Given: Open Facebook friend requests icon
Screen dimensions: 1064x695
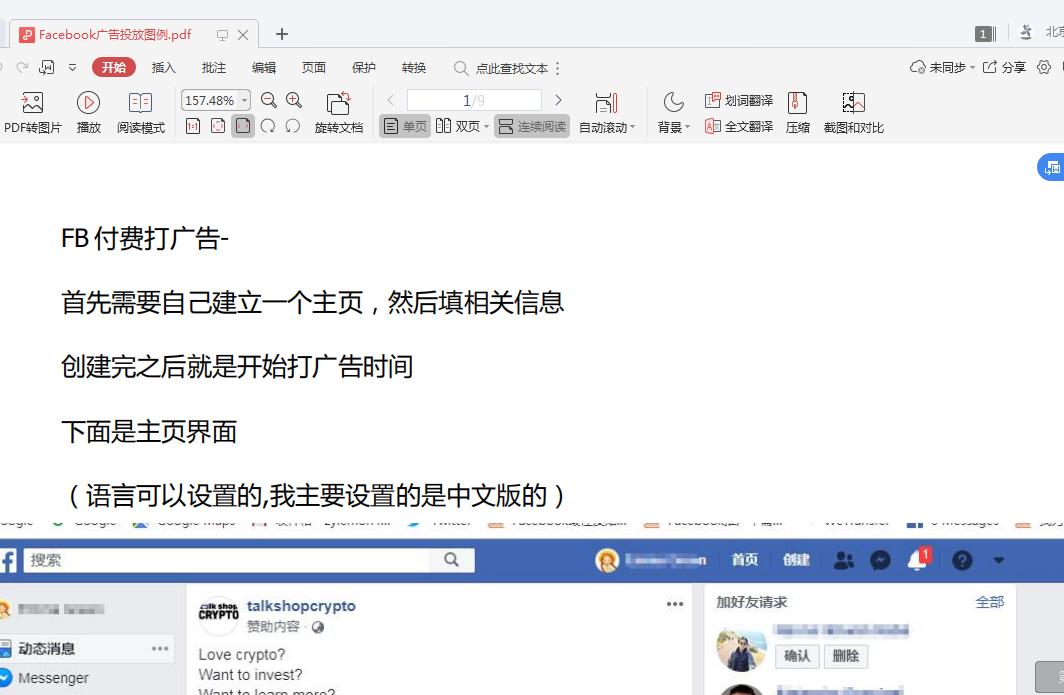Looking at the screenshot, I should 843,561.
